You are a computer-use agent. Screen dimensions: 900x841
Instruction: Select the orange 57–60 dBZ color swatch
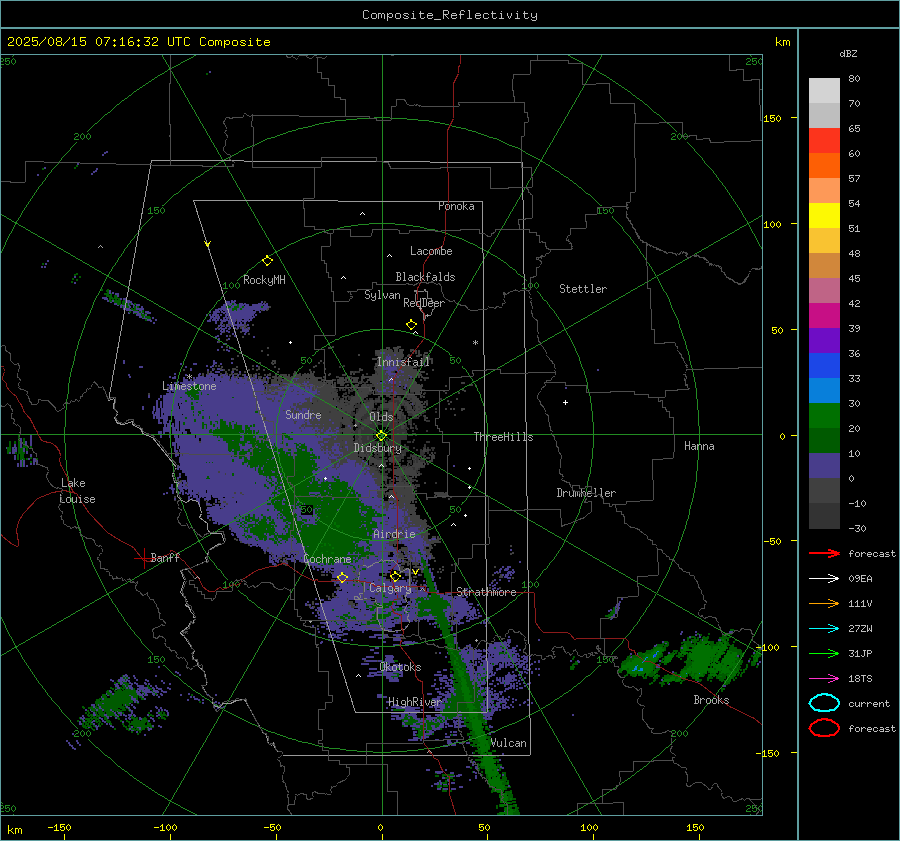pos(824,166)
